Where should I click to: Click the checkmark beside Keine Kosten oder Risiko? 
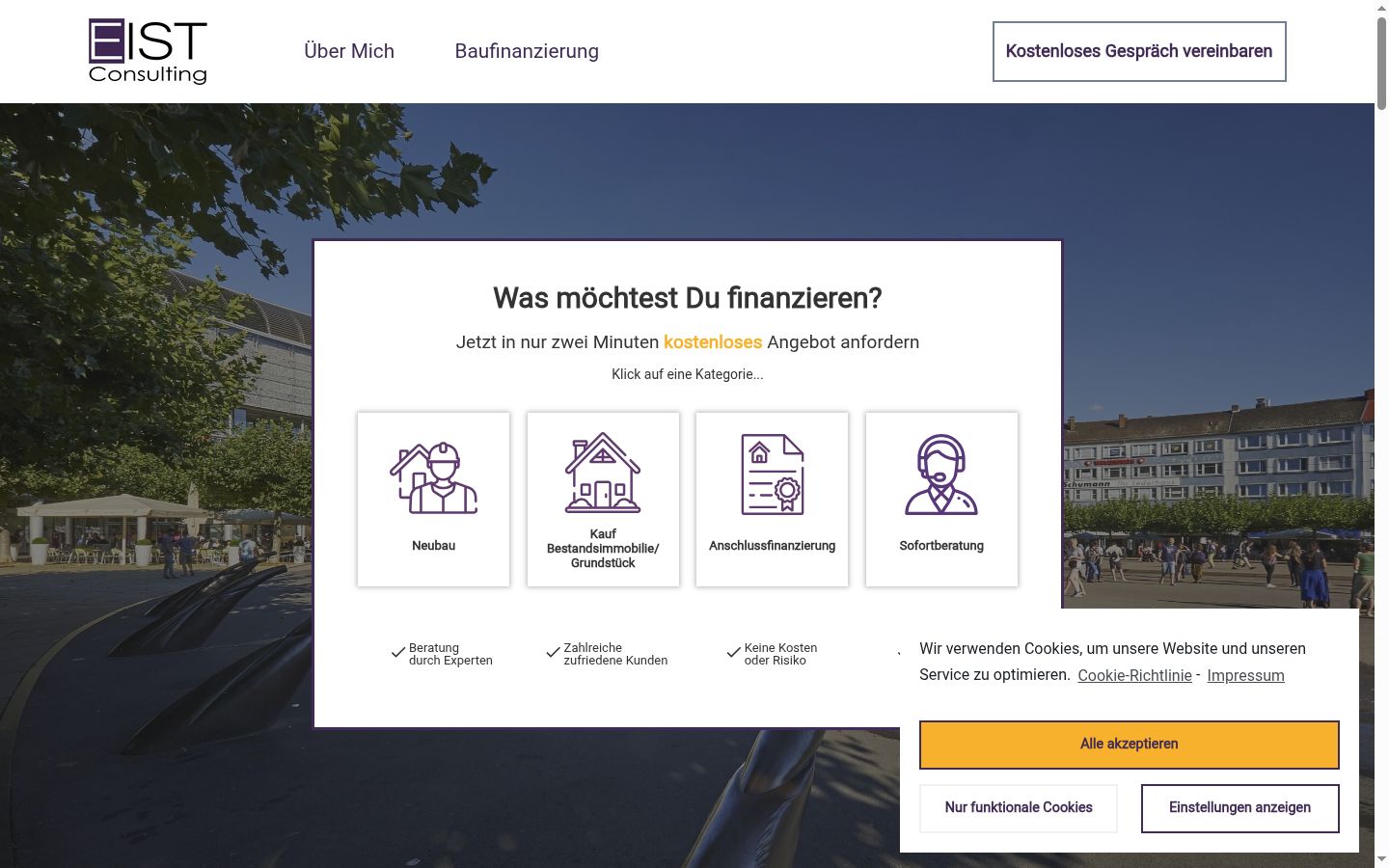(733, 653)
